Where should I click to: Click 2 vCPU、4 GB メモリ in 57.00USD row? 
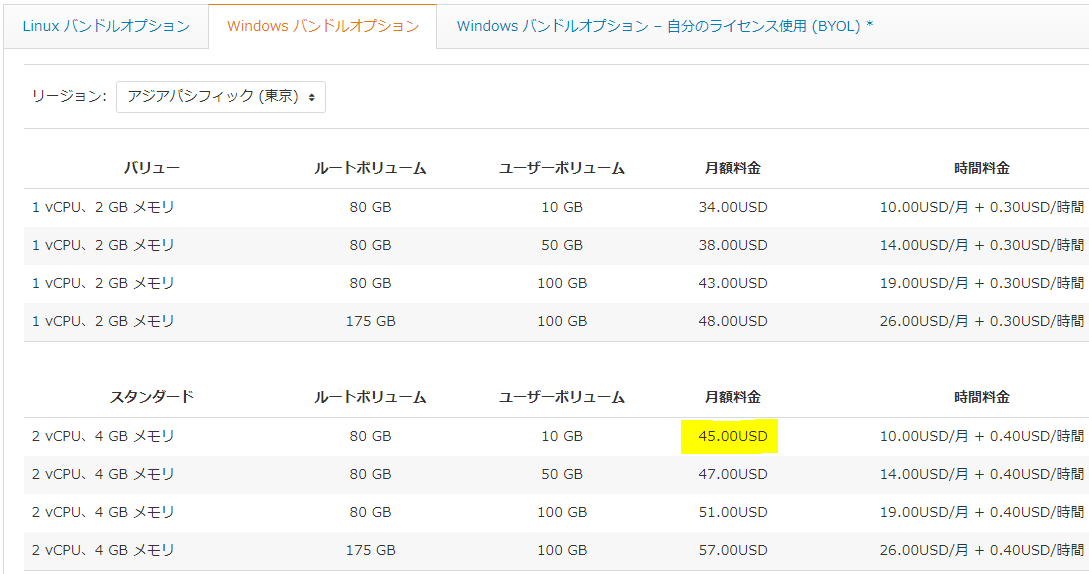(103, 550)
